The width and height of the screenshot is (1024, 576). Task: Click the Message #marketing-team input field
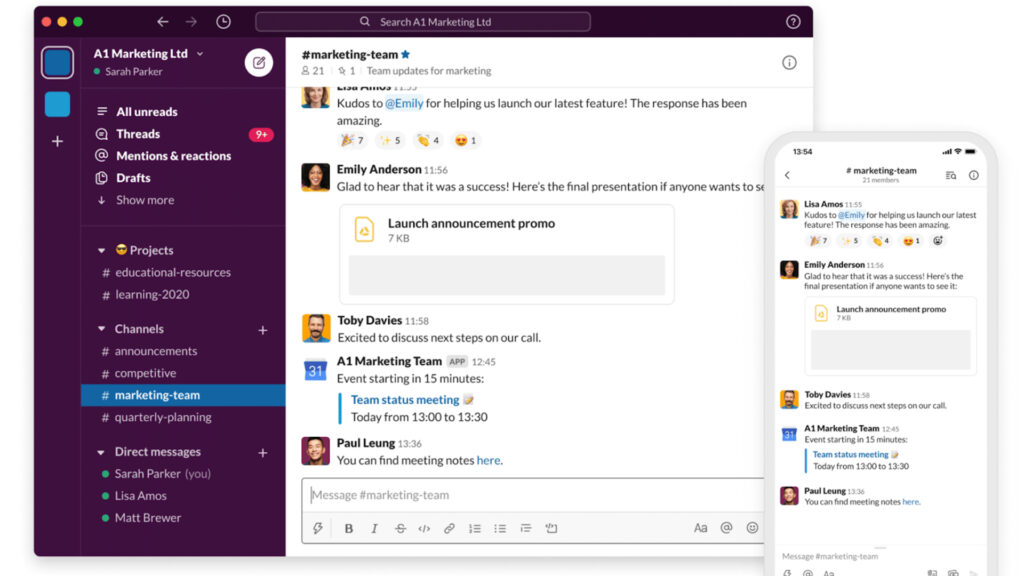point(530,495)
